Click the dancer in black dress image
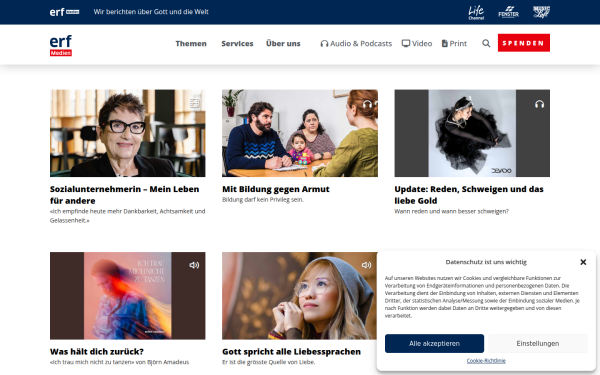600x375 pixels. point(472,133)
